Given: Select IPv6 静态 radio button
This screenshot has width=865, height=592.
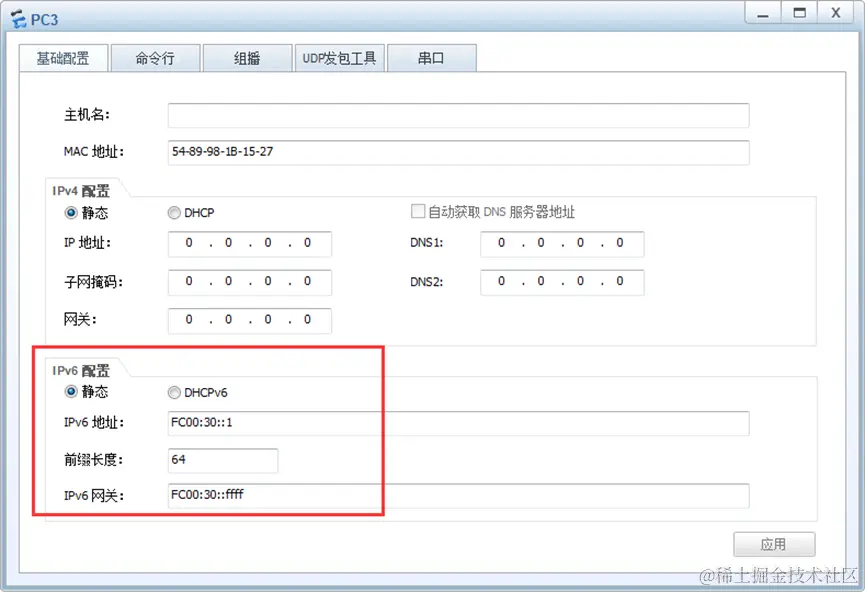Looking at the screenshot, I should [71, 392].
